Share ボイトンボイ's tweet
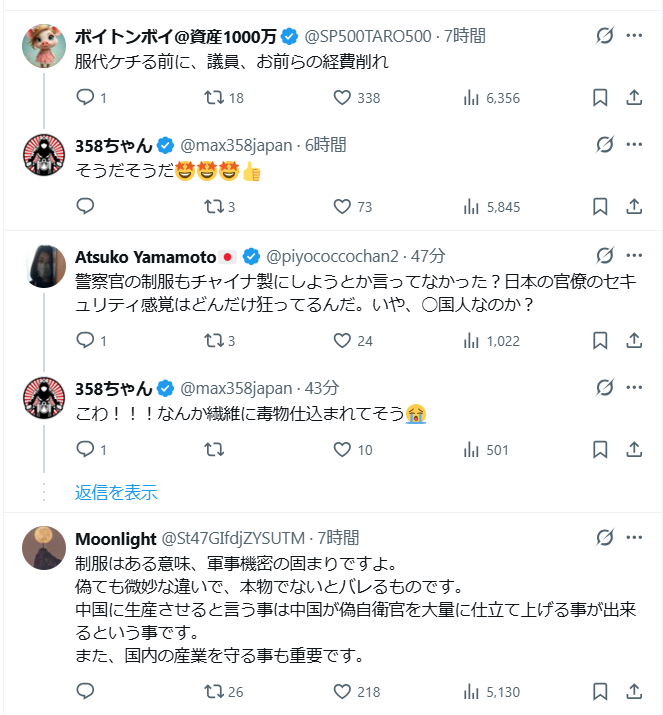663x715 pixels. click(x=633, y=97)
